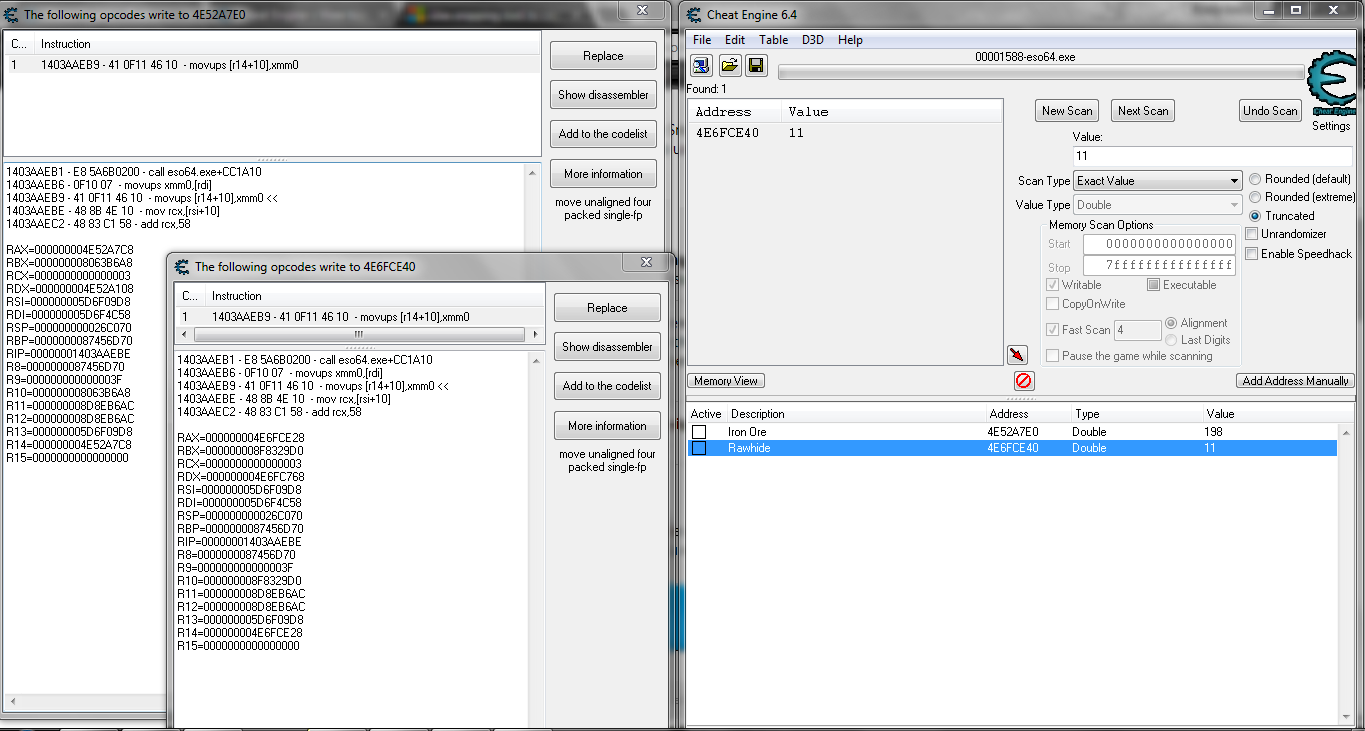Open the Edit menu
Image resolution: width=1365 pixels, height=731 pixels.
click(x=735, y=40)
